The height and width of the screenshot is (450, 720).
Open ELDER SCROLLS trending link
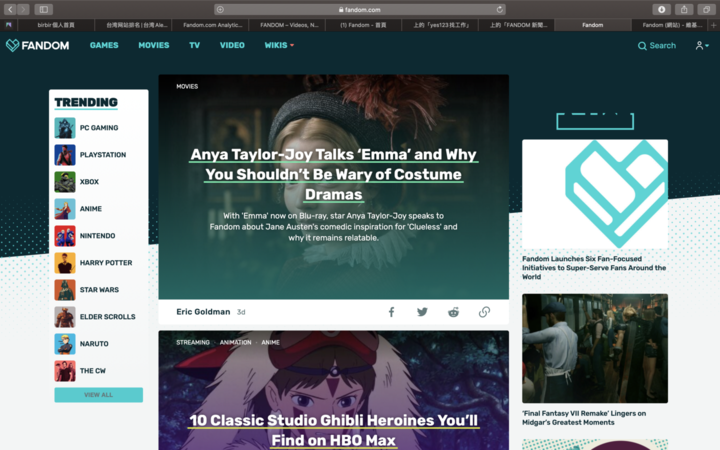tap(107, 317)
